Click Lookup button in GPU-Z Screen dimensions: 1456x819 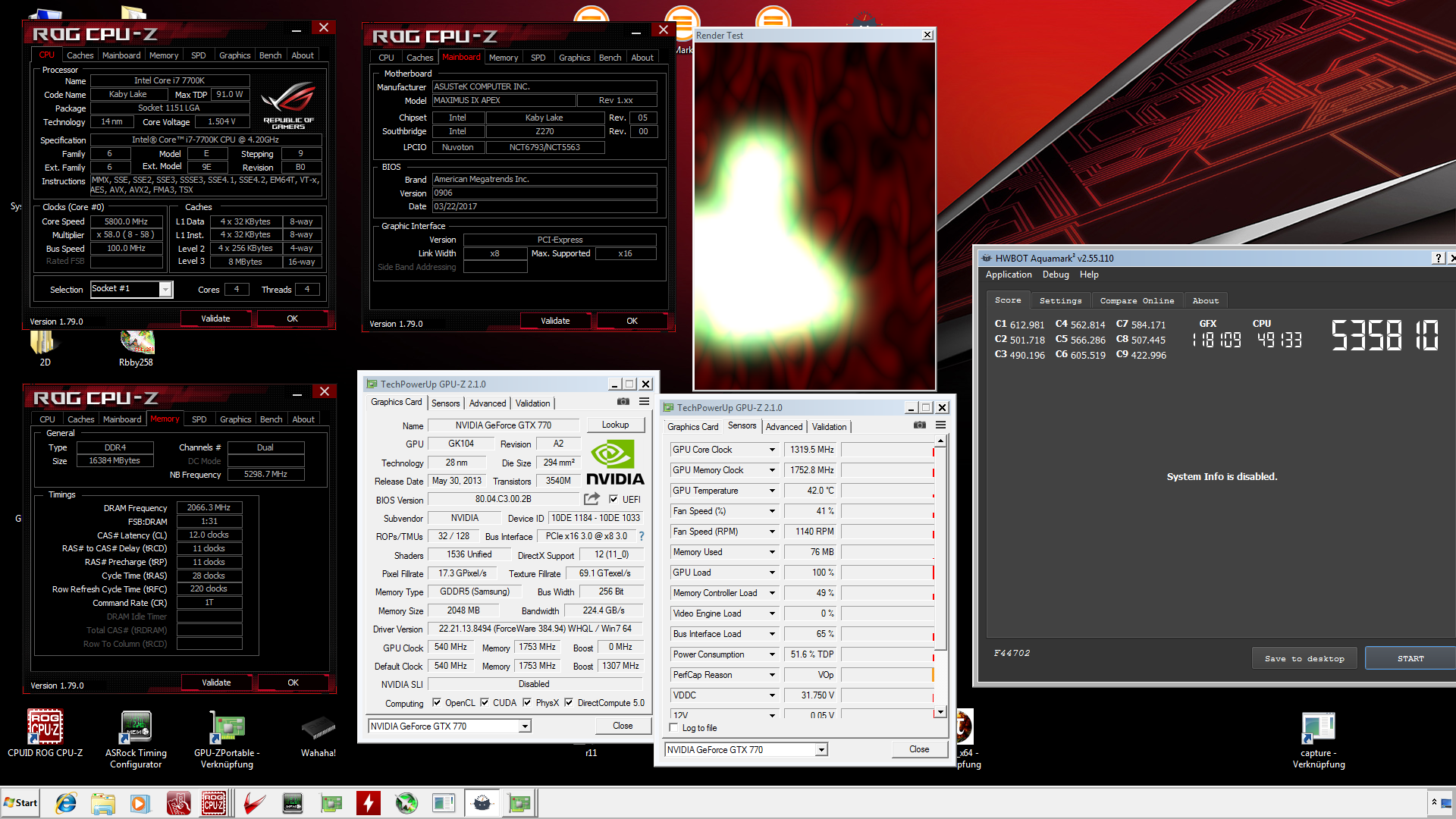615,425
